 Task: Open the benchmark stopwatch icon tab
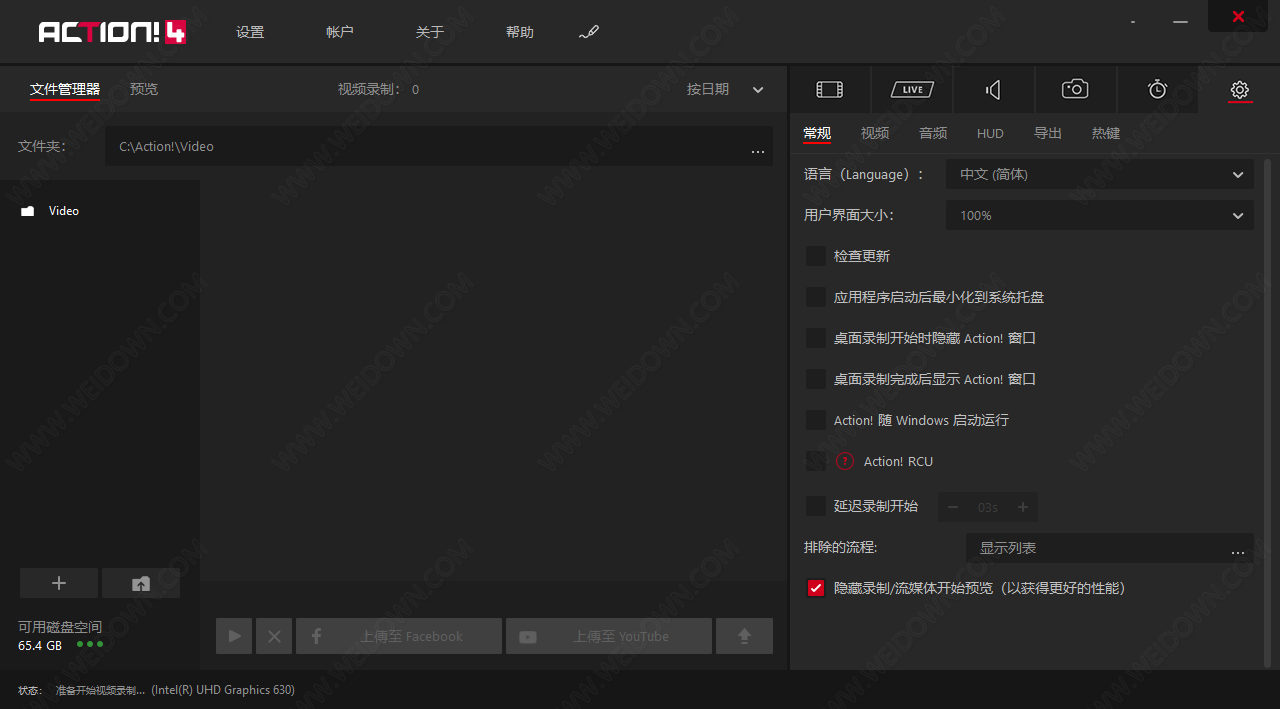click(x=1157, y=89)
